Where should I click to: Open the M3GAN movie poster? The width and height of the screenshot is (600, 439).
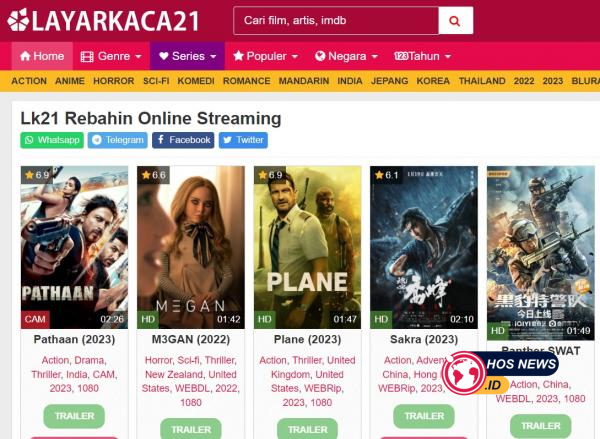(191, 247)
